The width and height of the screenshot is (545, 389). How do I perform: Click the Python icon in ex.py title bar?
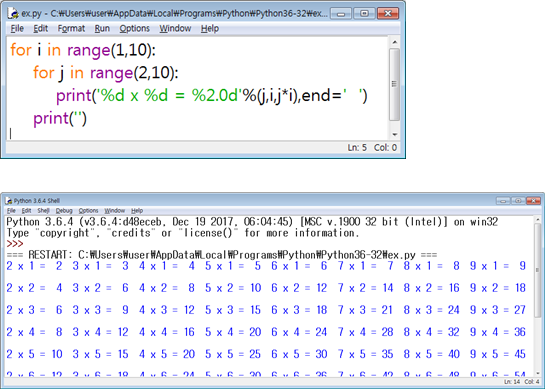click(13, 14)
